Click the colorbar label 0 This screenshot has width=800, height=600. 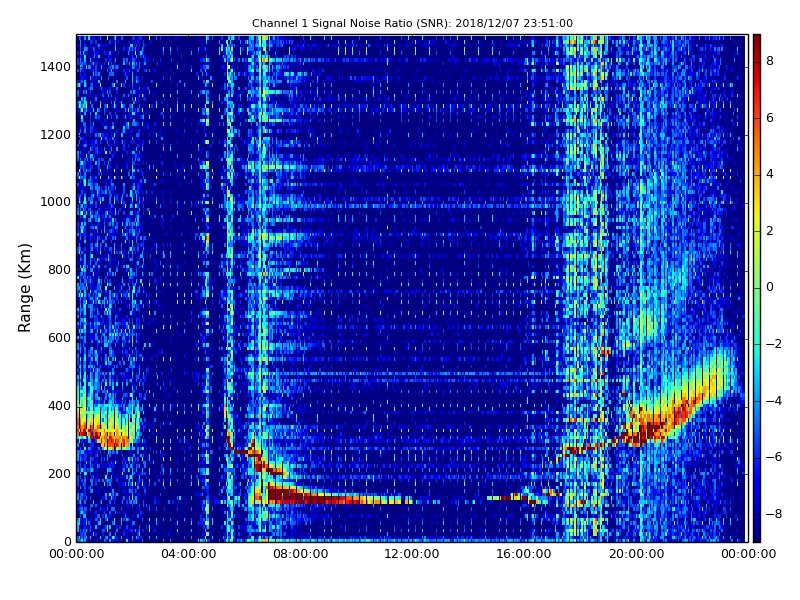pos(770,287)
